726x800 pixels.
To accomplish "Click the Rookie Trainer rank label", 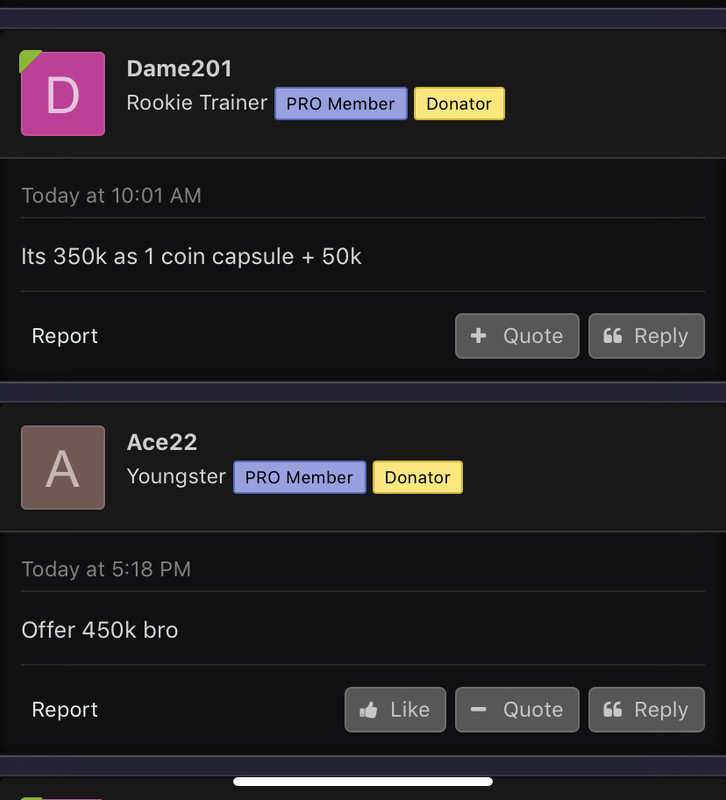I will [x=197, y=103].
